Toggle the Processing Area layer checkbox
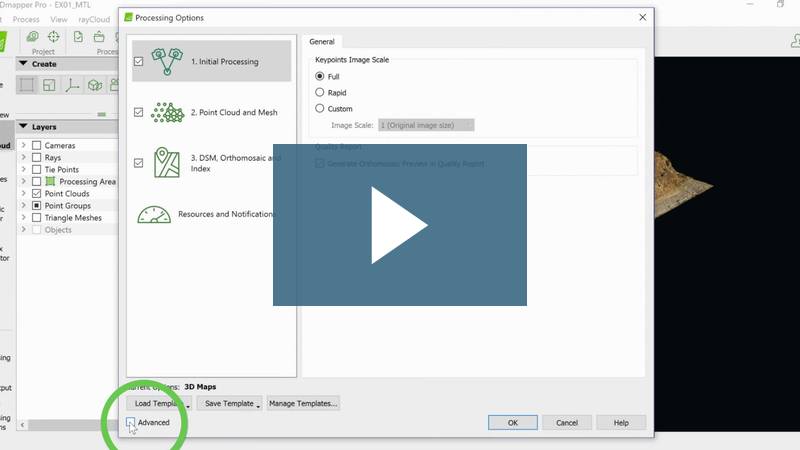The width and height of the screenshot is (800, 450). tap(36, 181)
